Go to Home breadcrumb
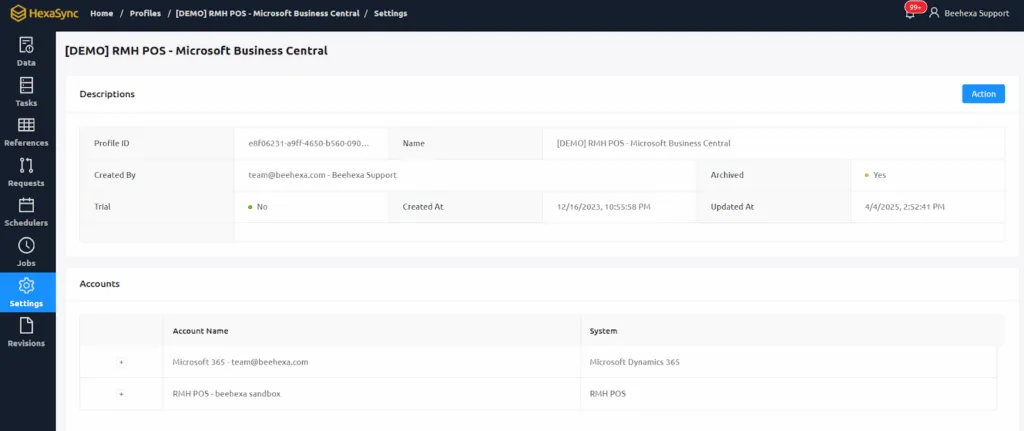 pos(102,13)
